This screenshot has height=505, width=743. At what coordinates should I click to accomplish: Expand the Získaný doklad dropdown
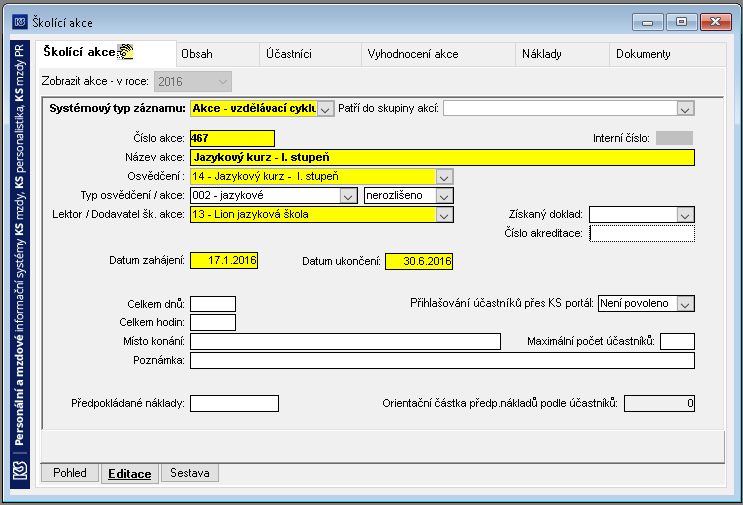point(685,215)
